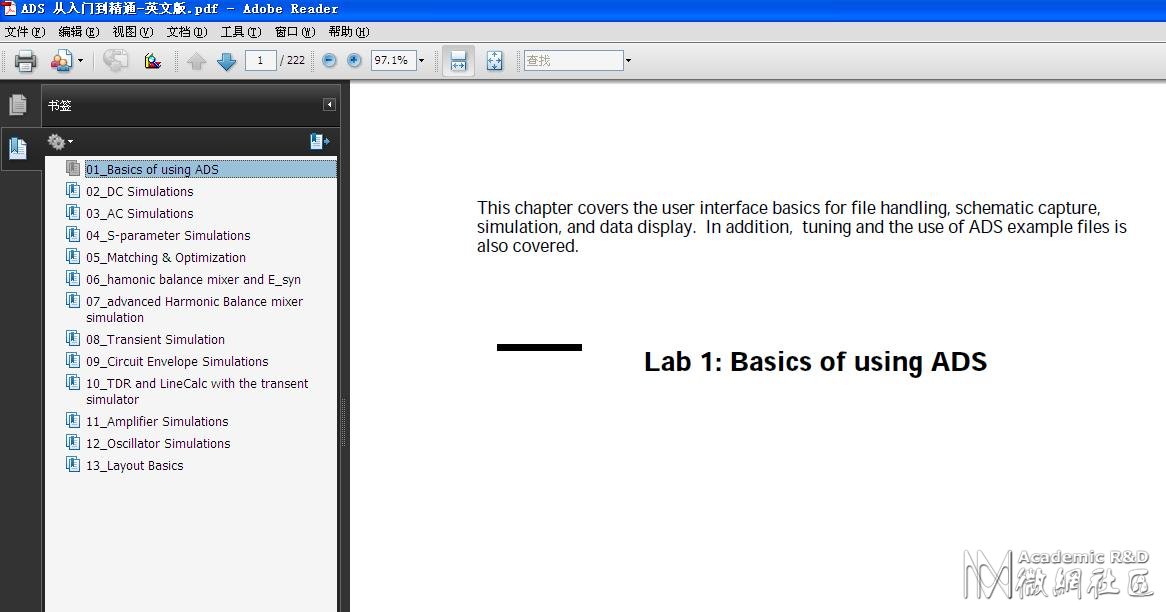Image resolution: width=1166 pixels, height=612 pixels.
Task: Click the navigation pane splitter grip handle
Action: (x=344, y=422)
